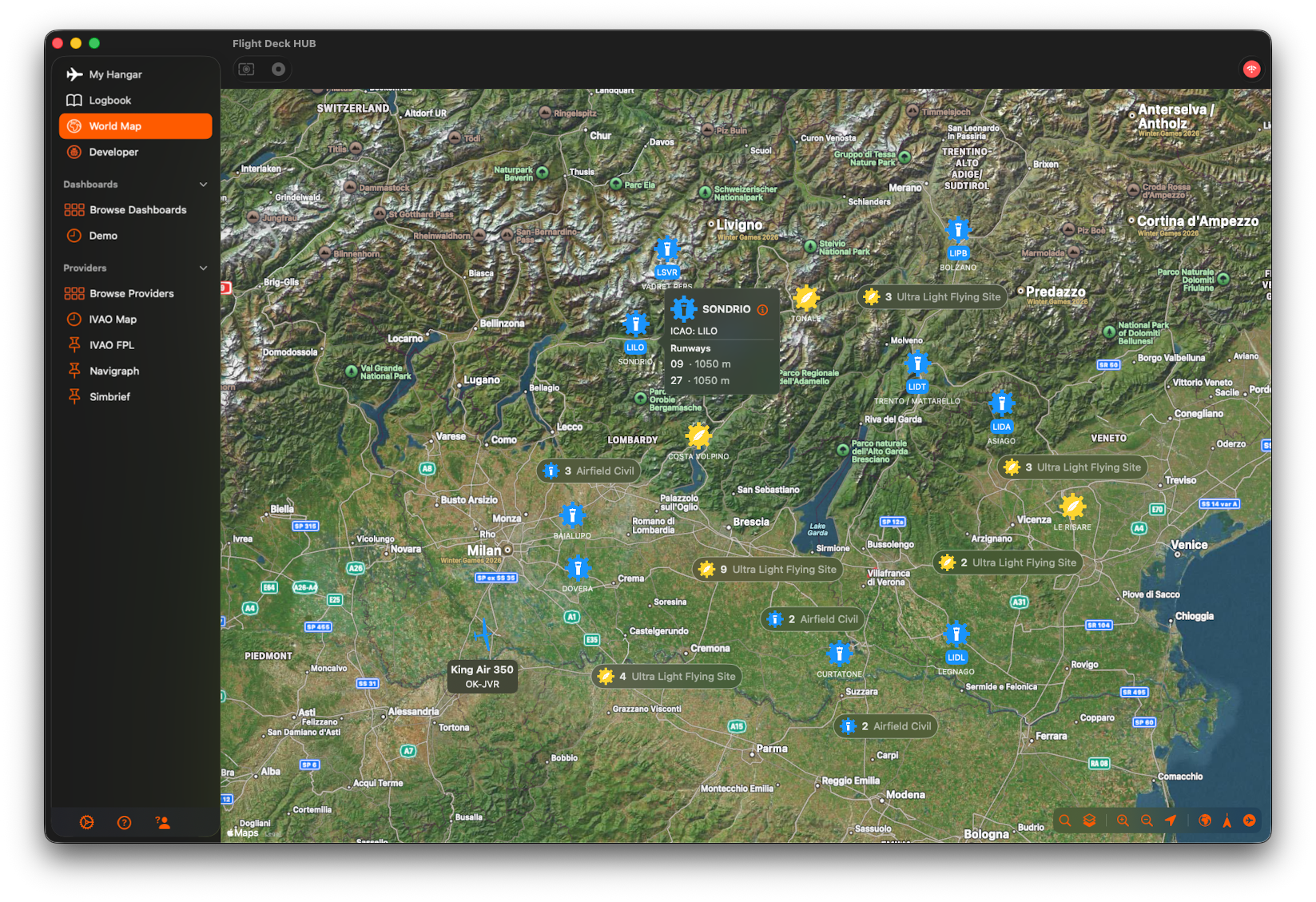Open settings gear in sidebar footer
The image size is (1316, 902).
[87, 822]
